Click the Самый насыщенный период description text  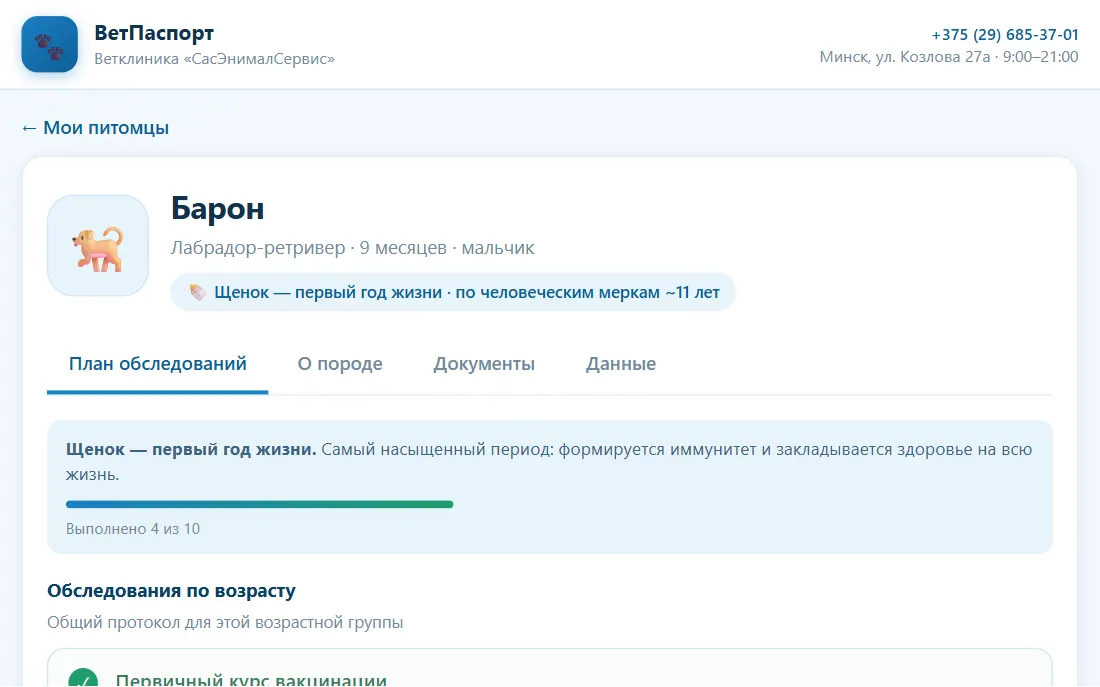[x=549, y=462]
